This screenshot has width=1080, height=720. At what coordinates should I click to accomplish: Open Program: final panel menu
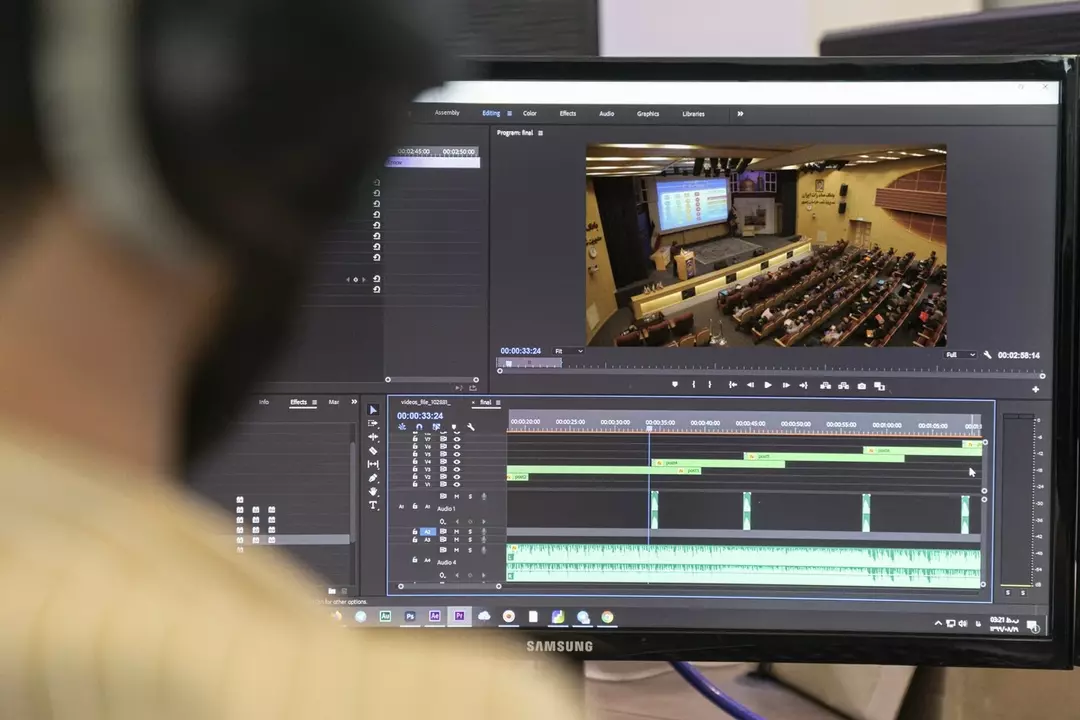pyautogui.click(x=541, y=133)
